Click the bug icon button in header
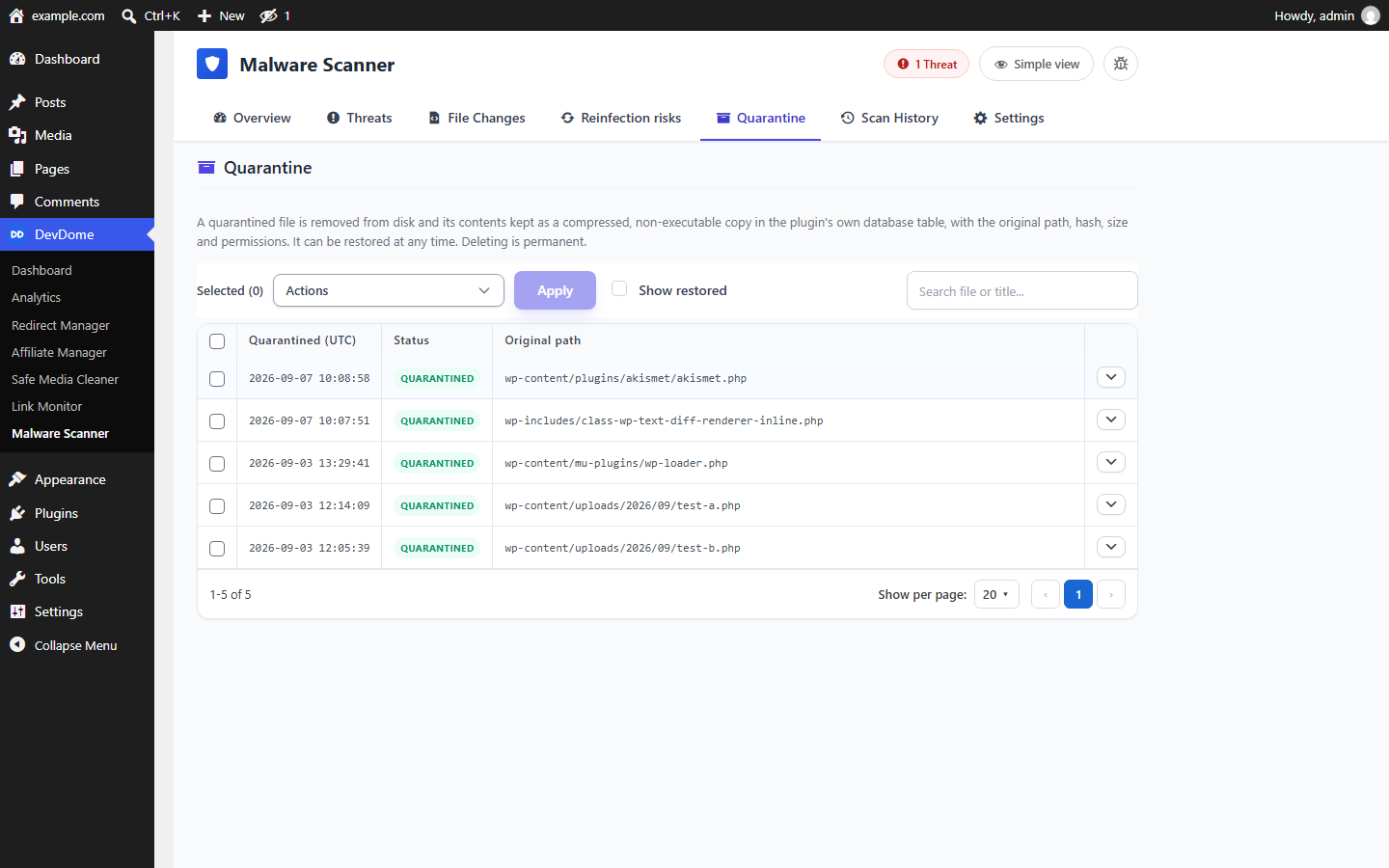The width and height of the screenshot is (1389, 868). tap(1121, 64)
